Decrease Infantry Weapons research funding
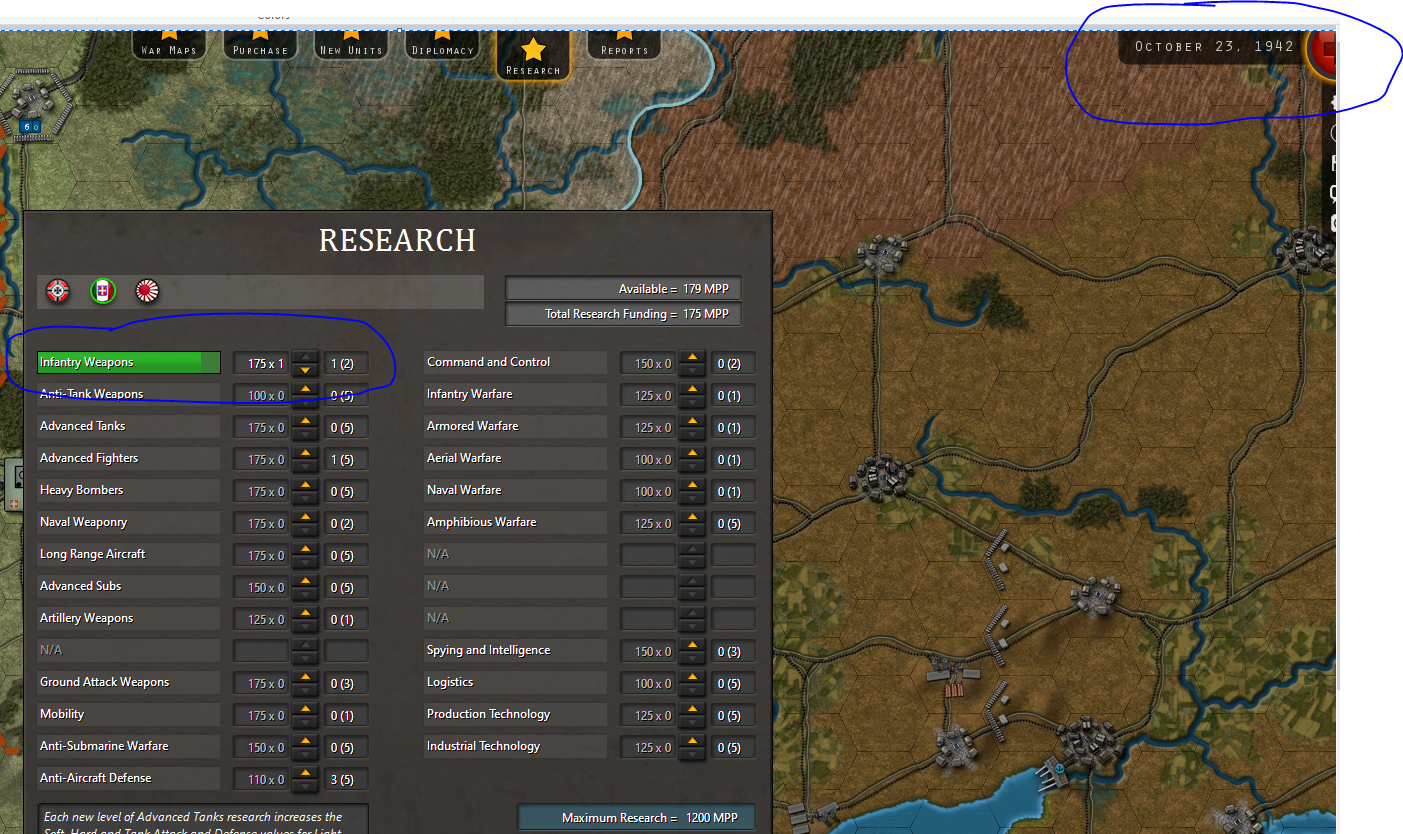Image resolution: width=1403 pixels, height=834 pixels. 306,370
